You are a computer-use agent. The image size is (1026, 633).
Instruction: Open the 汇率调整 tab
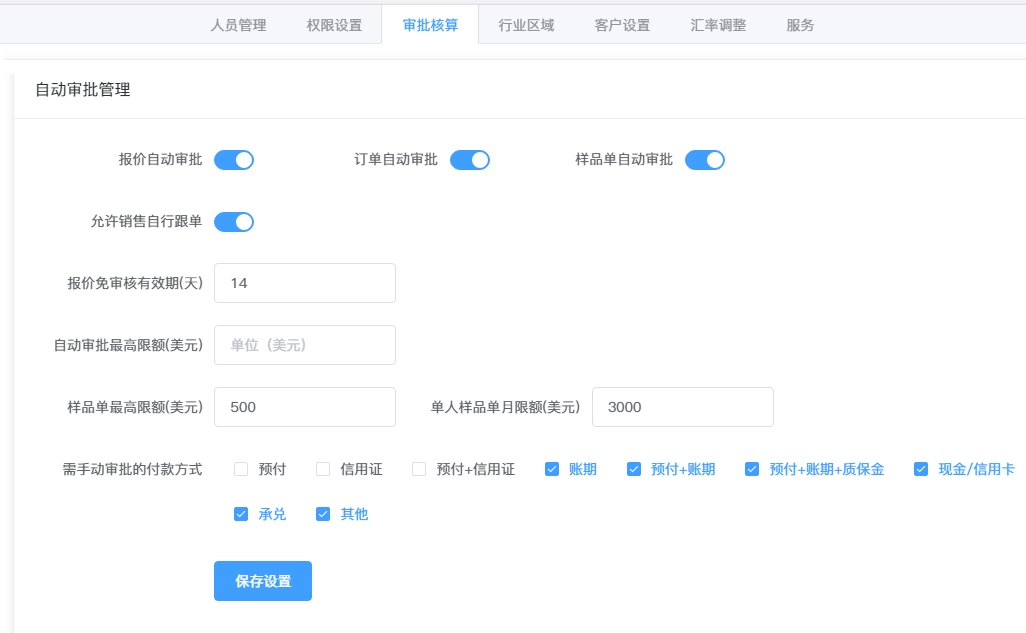click(x=718, y=25)
